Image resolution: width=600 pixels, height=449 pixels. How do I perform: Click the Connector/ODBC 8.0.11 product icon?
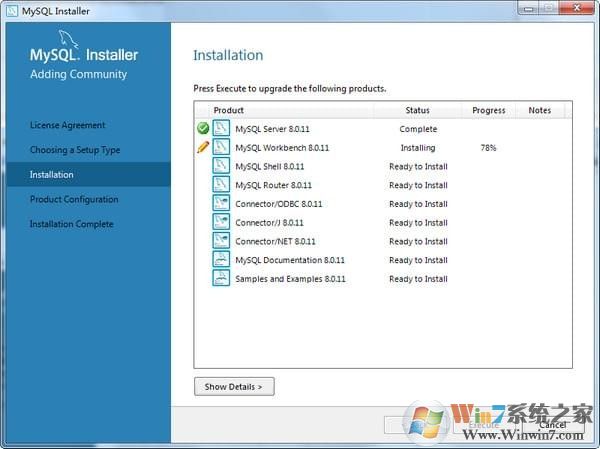click(x=221, y=204)
